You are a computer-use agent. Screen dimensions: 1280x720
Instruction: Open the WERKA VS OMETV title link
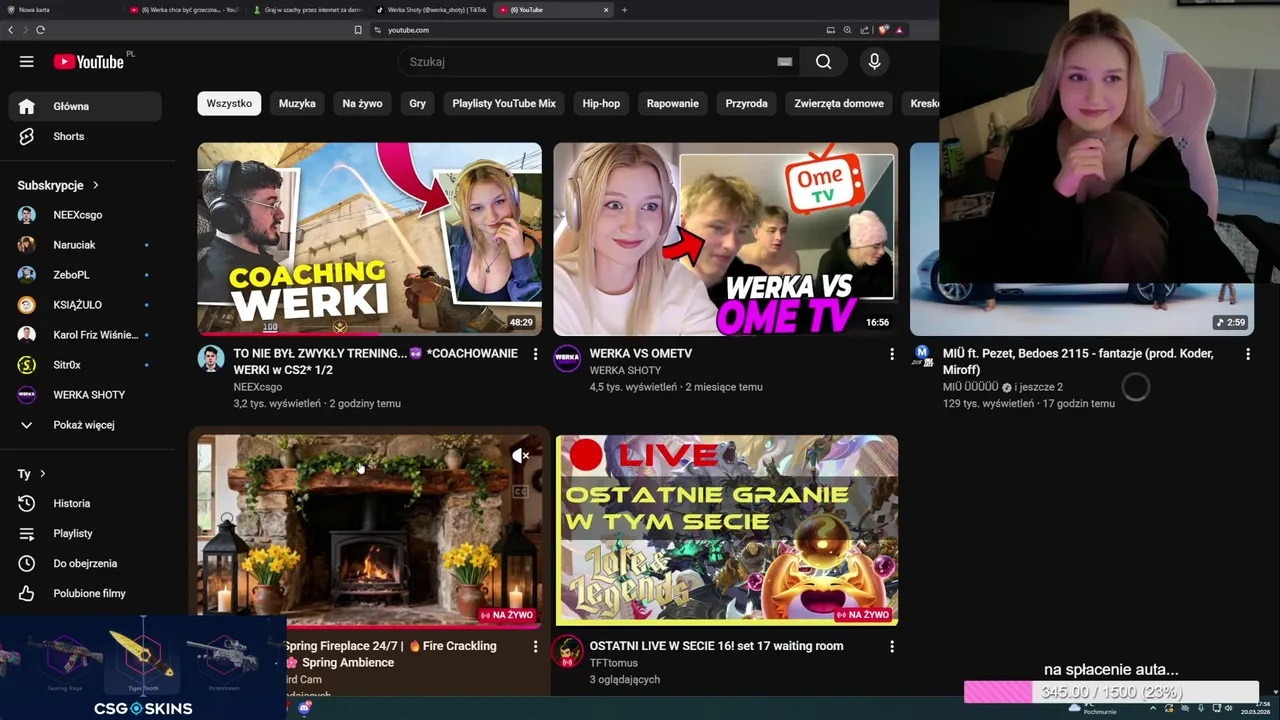pos(641,353)
